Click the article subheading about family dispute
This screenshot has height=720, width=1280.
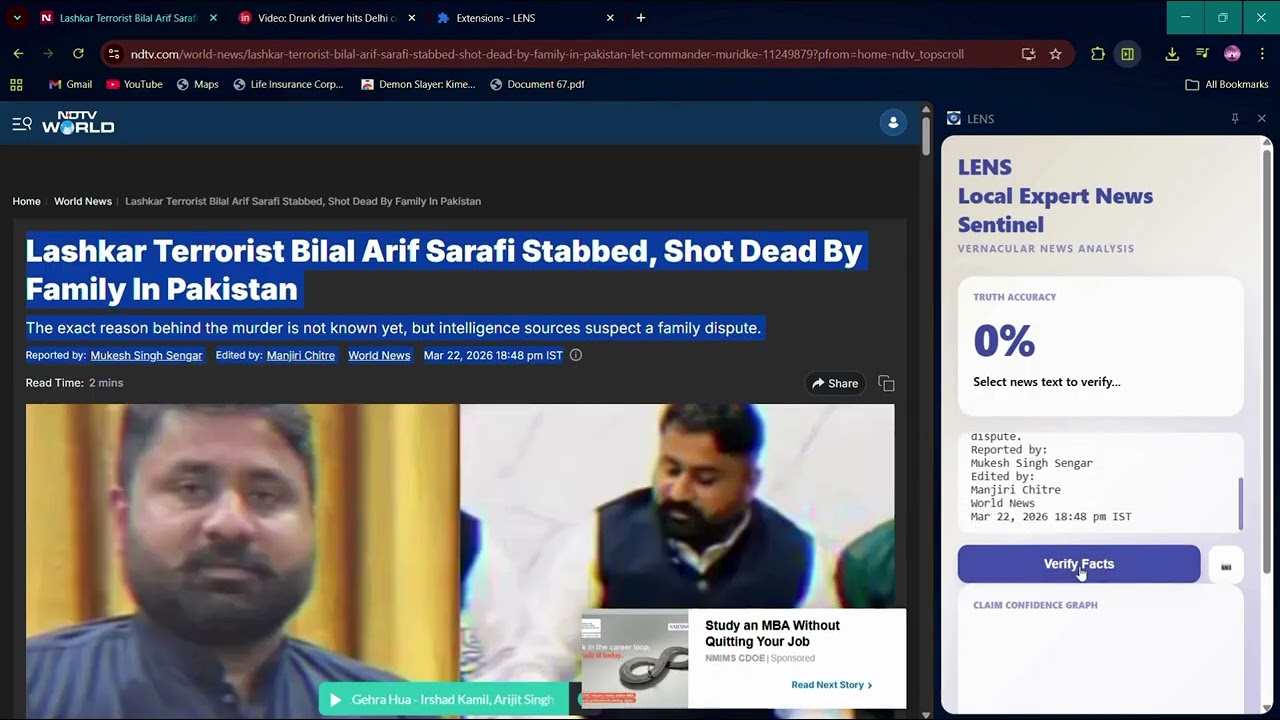394,328
